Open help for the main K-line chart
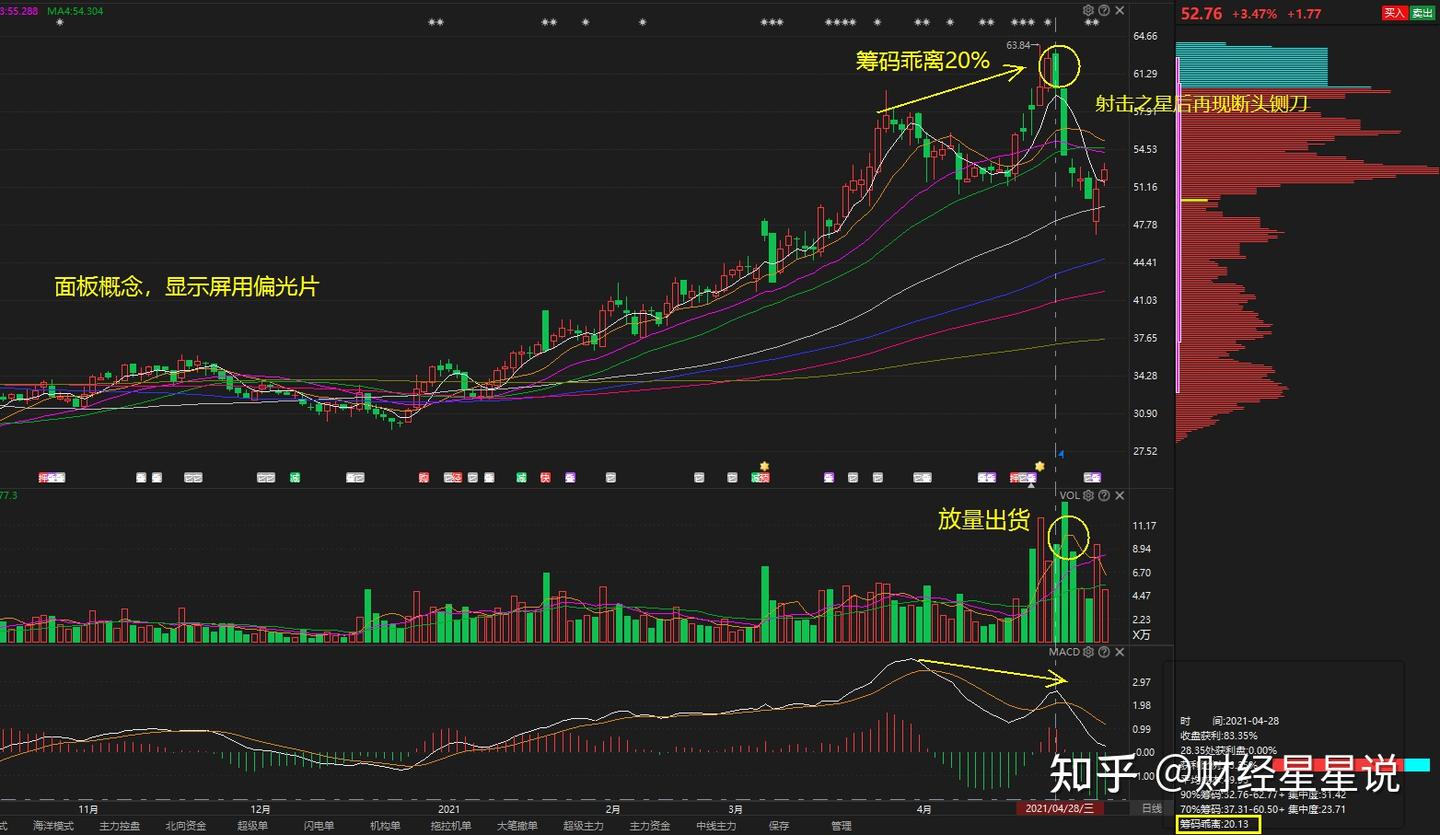The image size is (1440, 835). point(1104,11)
